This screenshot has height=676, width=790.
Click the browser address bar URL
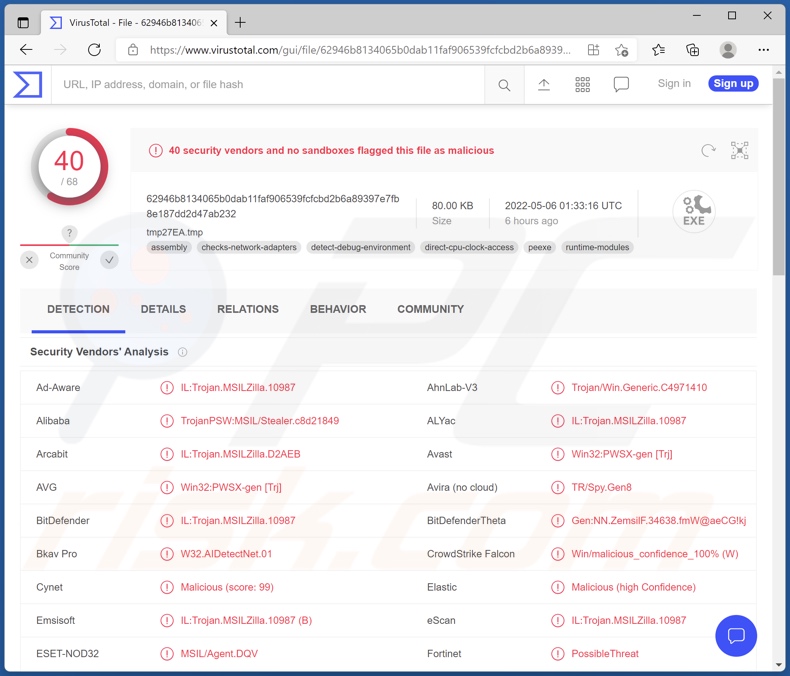pos(360,50)
